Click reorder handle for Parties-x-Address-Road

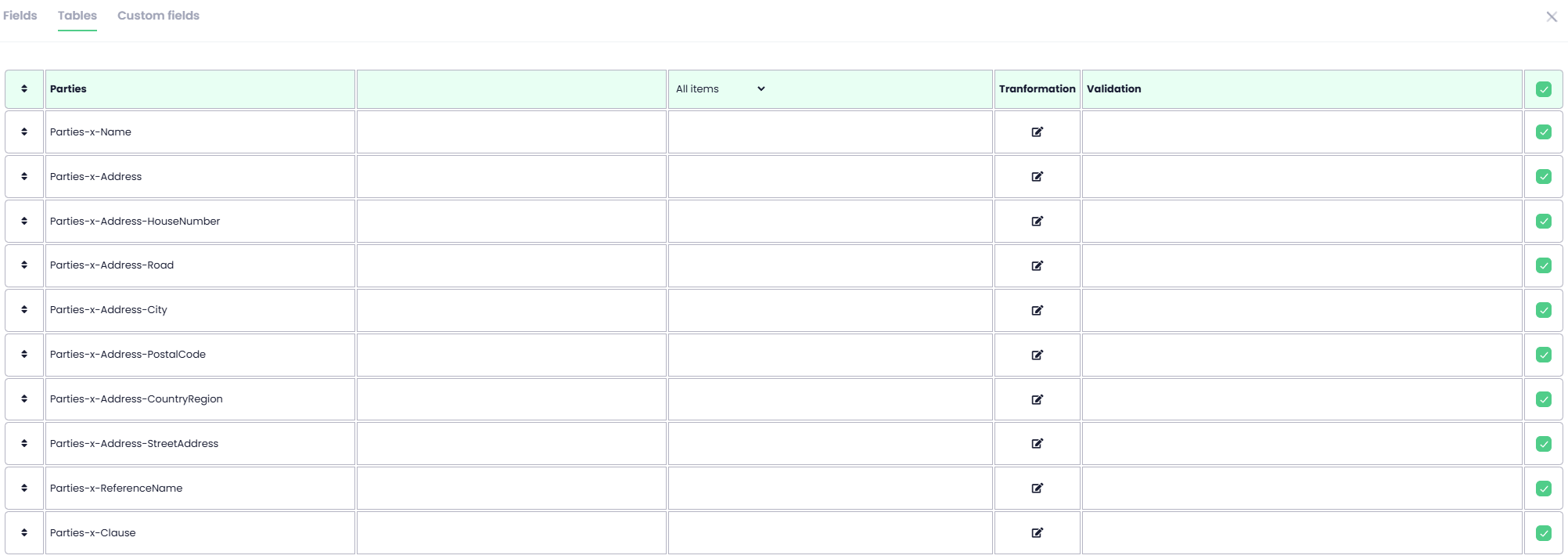[x=24, y=265]
